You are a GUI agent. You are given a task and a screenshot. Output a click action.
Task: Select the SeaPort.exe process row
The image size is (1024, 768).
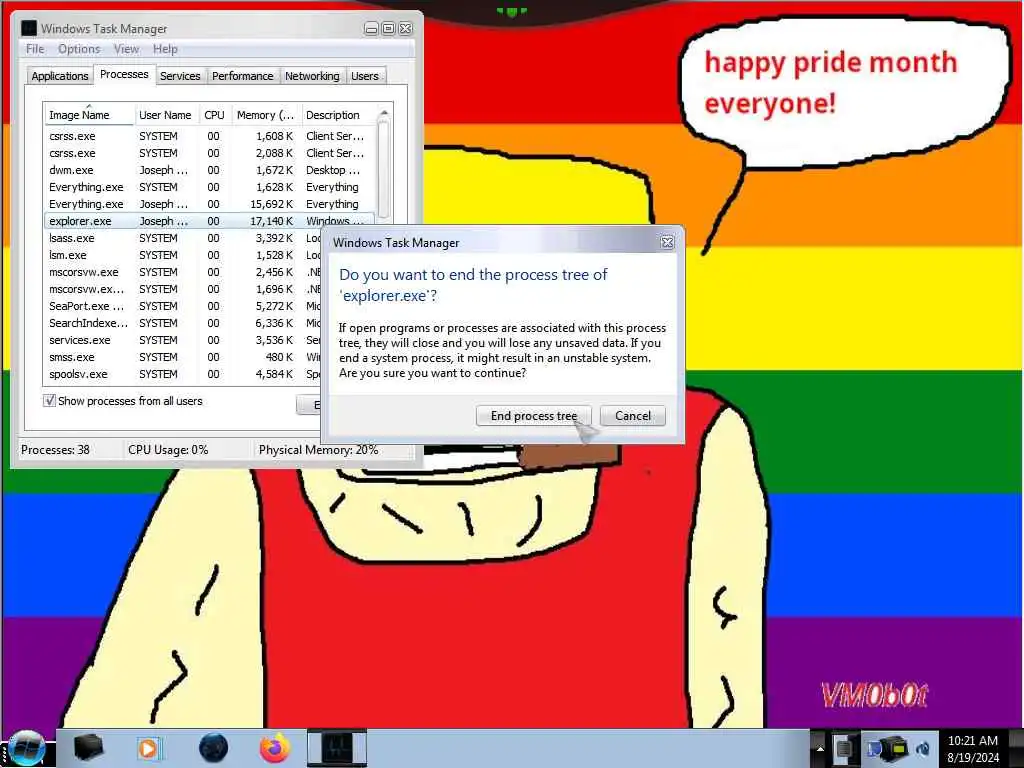coord(182,306)
